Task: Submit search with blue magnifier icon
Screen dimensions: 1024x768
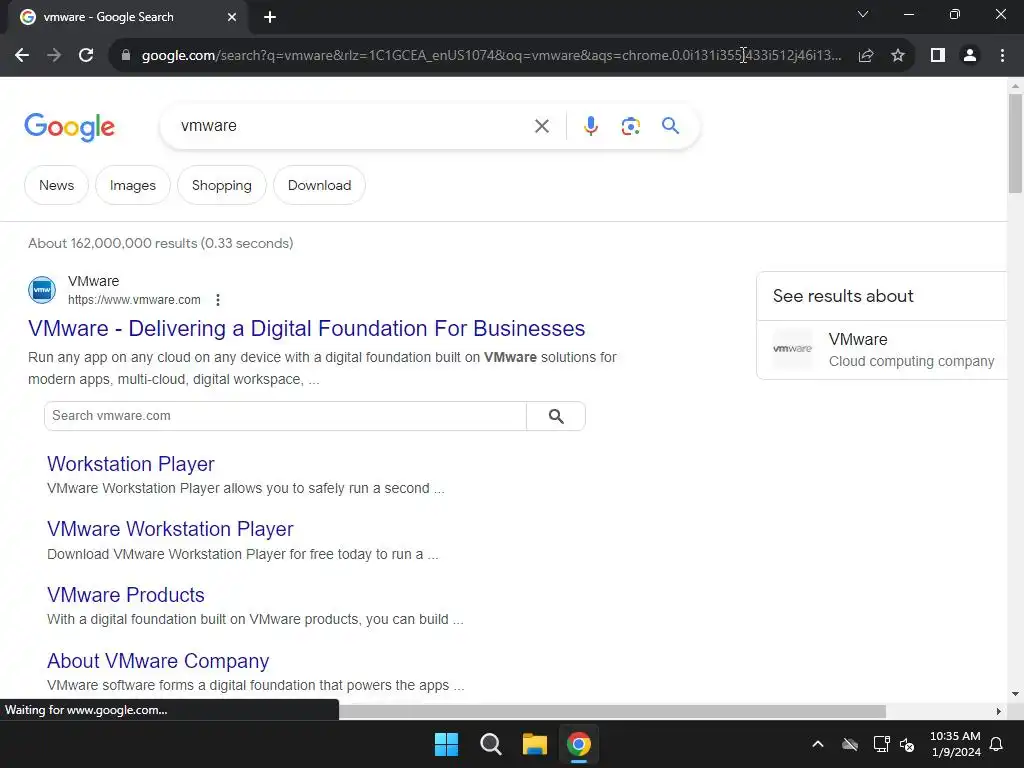Action: point(671,125)
